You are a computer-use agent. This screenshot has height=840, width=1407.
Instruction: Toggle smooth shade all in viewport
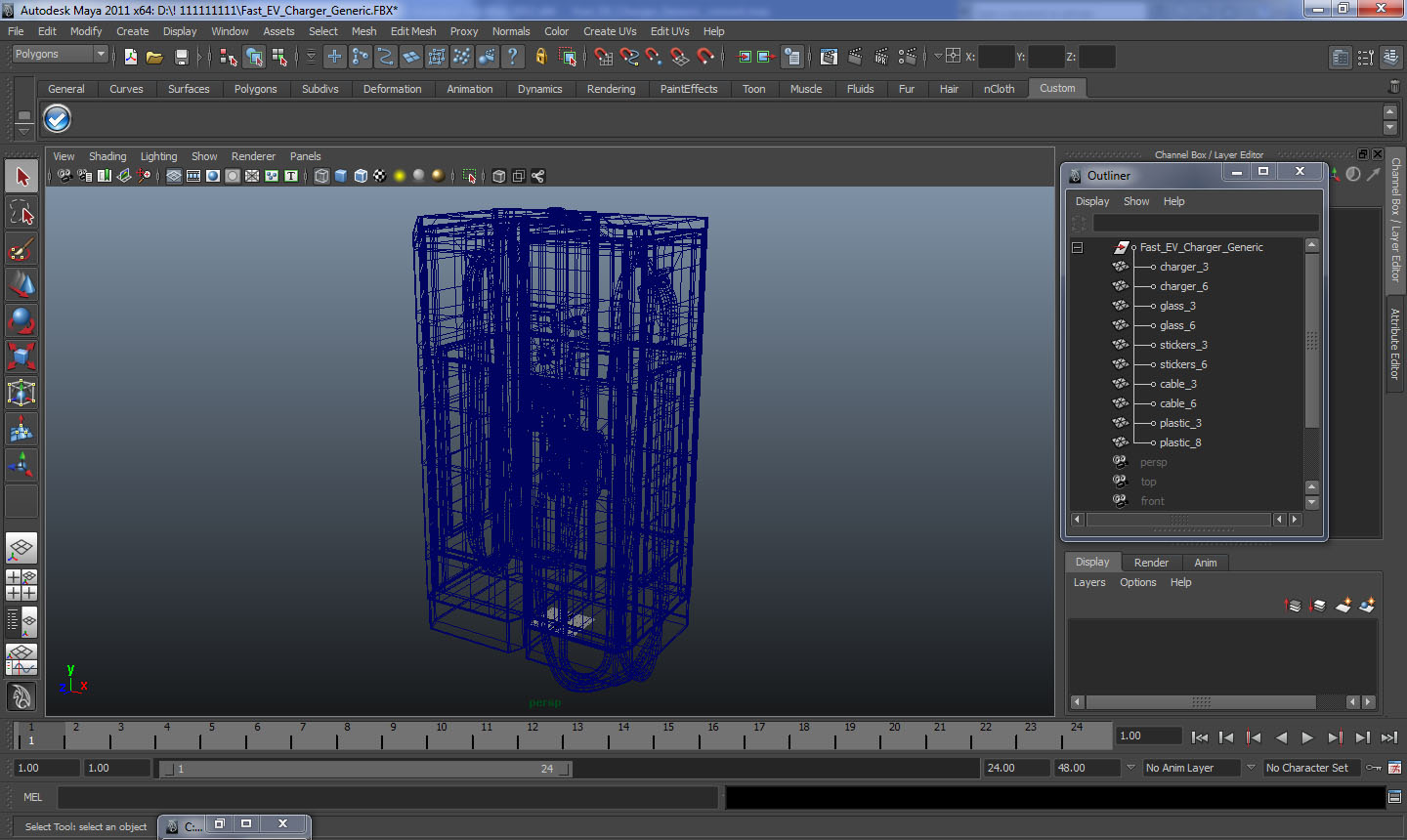341,176
